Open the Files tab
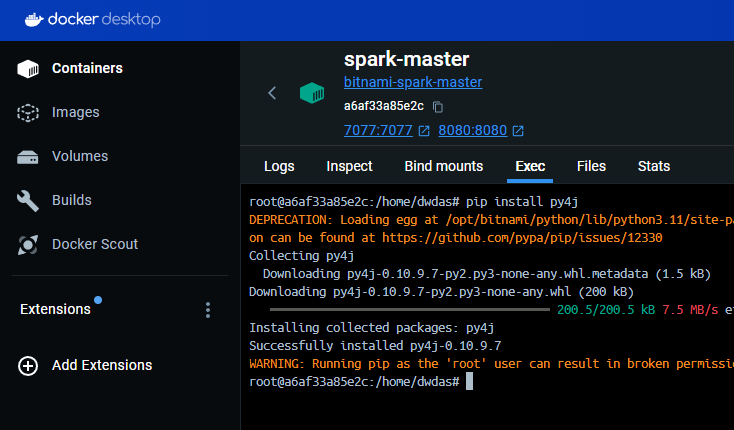Viewport: 734px width, 430px height. pos(591,166)
